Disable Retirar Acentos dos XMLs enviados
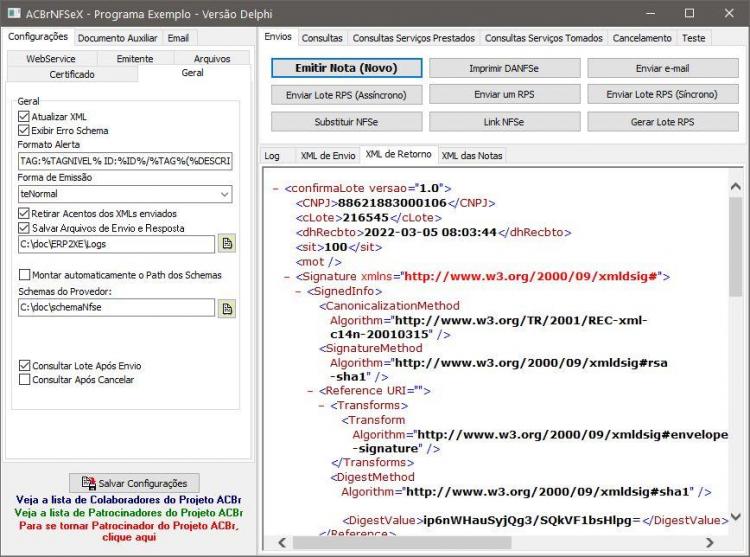The image size is (750, 557). (23, 213)
